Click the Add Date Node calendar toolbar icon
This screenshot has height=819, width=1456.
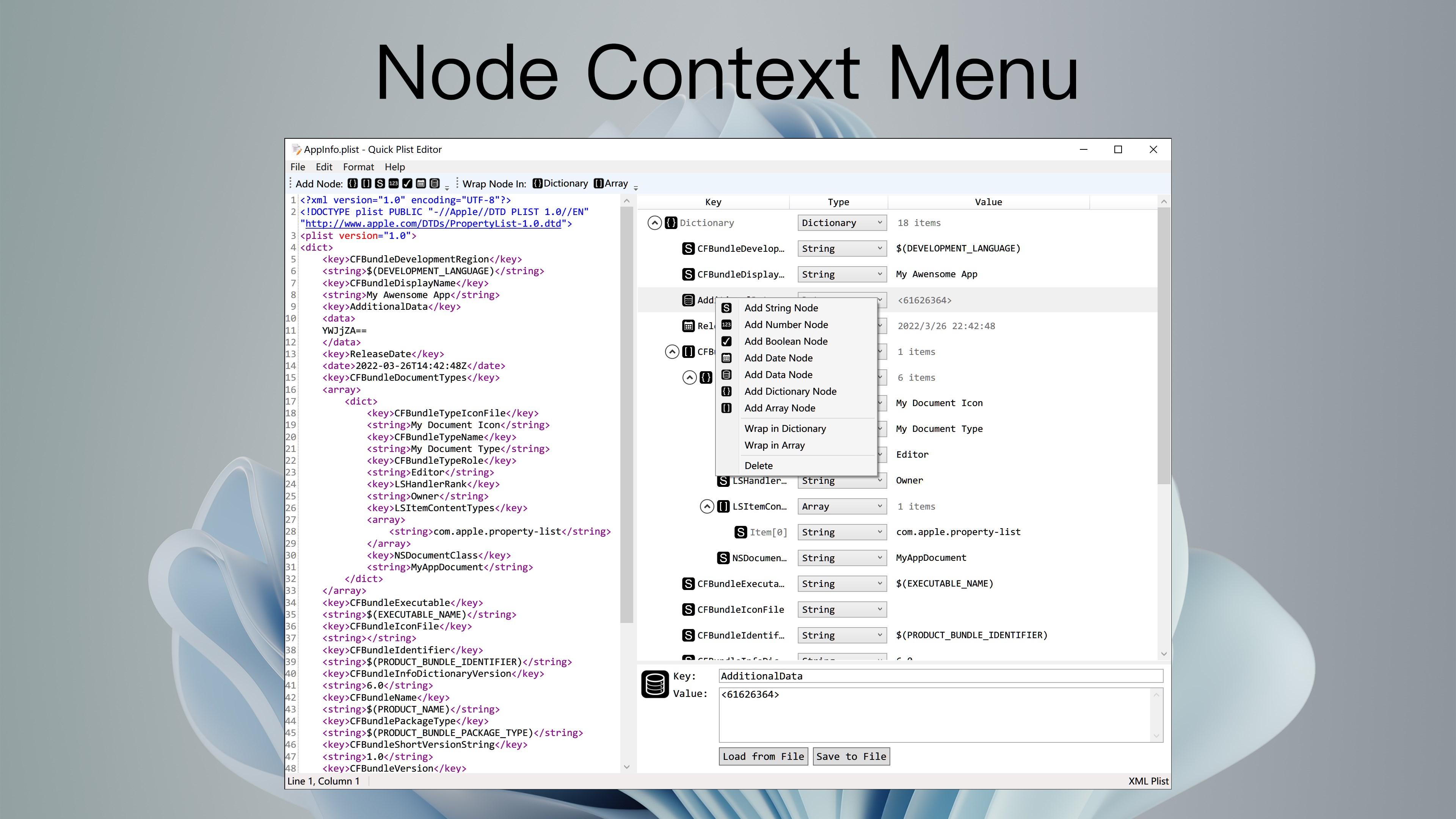[420, 183]
